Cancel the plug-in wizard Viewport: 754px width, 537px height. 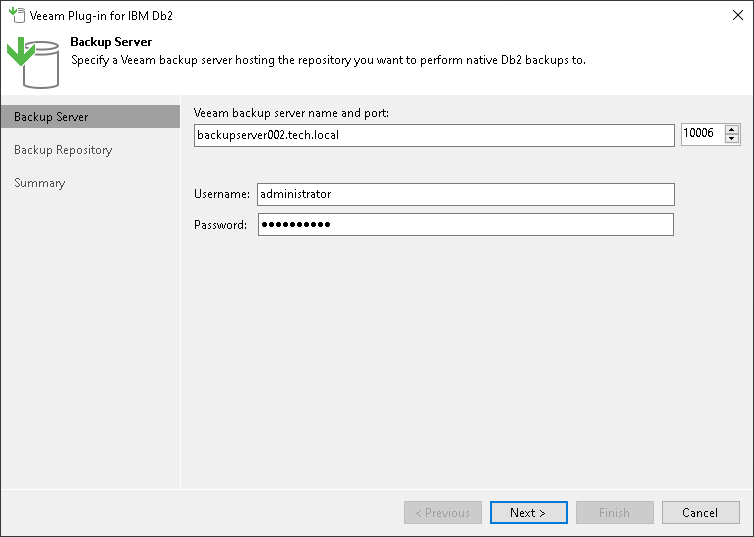[701, 512]
